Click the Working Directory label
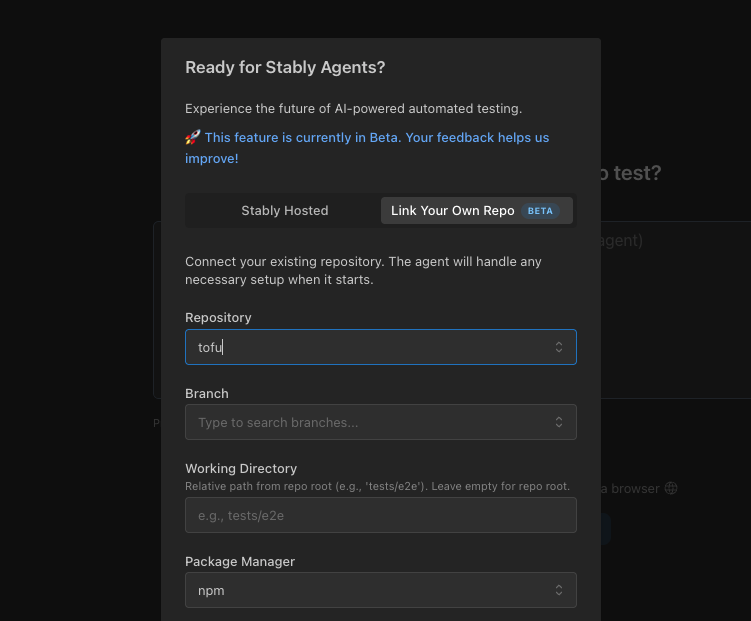 (241, 469)
